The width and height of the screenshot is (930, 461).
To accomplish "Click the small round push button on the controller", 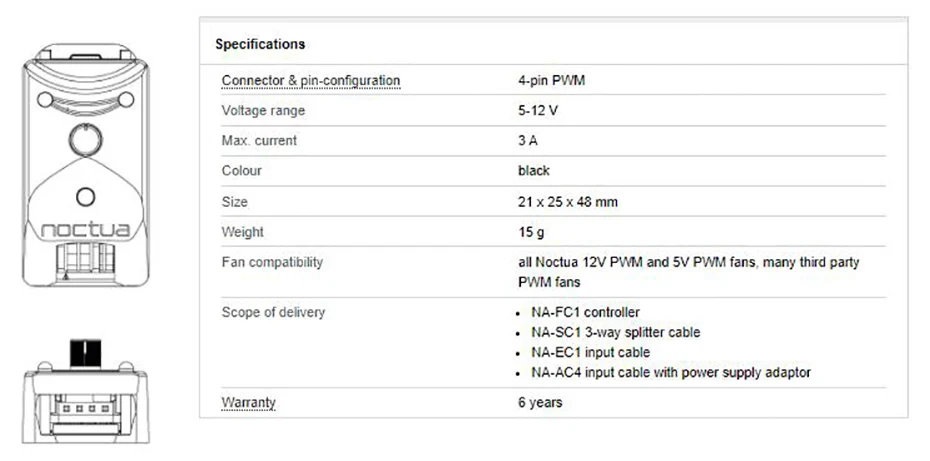I will tap(85, 197).
